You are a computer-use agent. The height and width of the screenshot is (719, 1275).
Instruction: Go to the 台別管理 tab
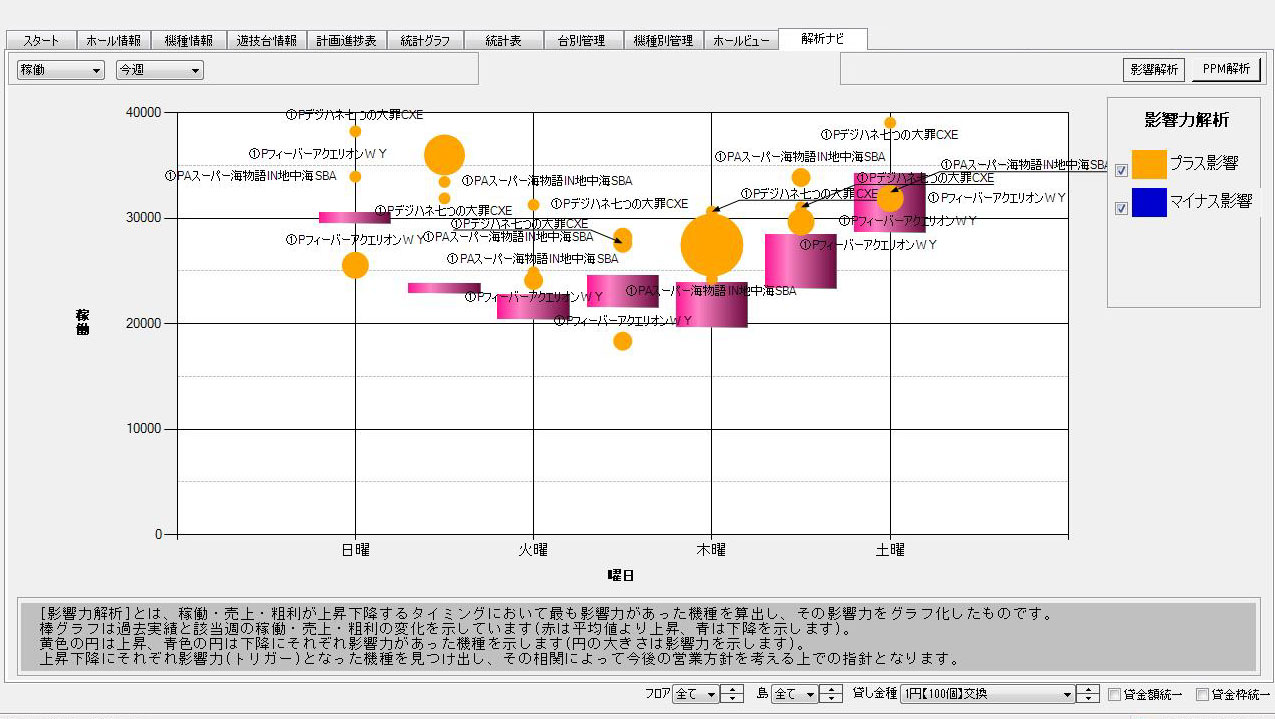[581, 41]
